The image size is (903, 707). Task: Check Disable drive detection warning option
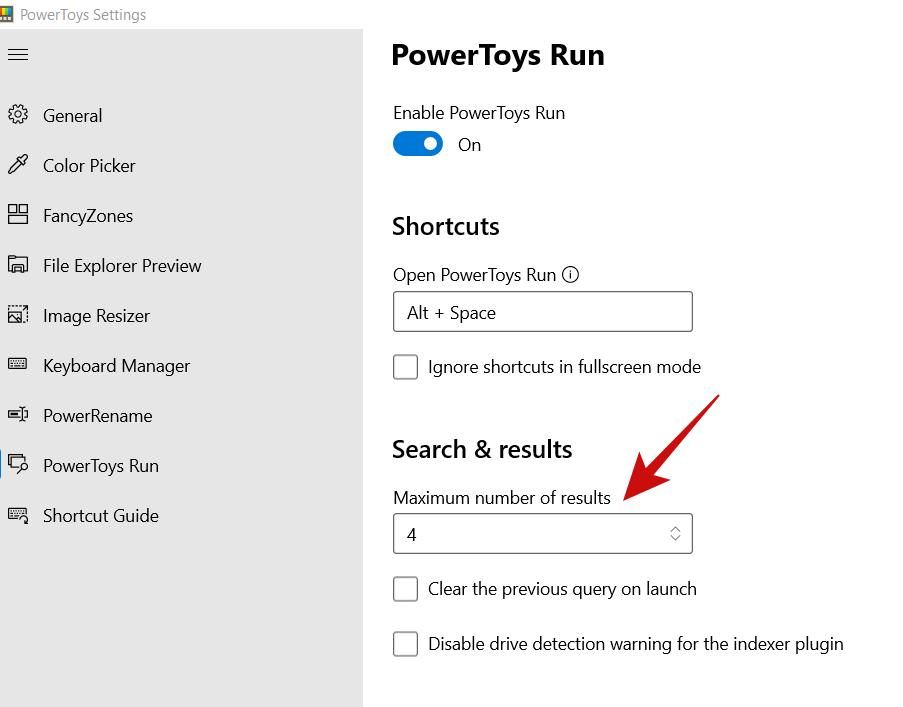[x=405, y=644]
